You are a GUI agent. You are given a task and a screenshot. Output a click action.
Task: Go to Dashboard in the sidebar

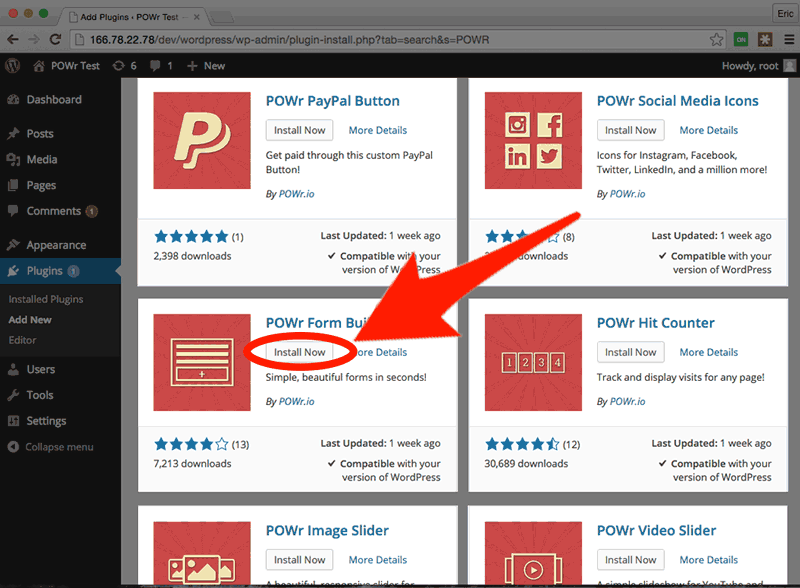(x=54, y=100)
